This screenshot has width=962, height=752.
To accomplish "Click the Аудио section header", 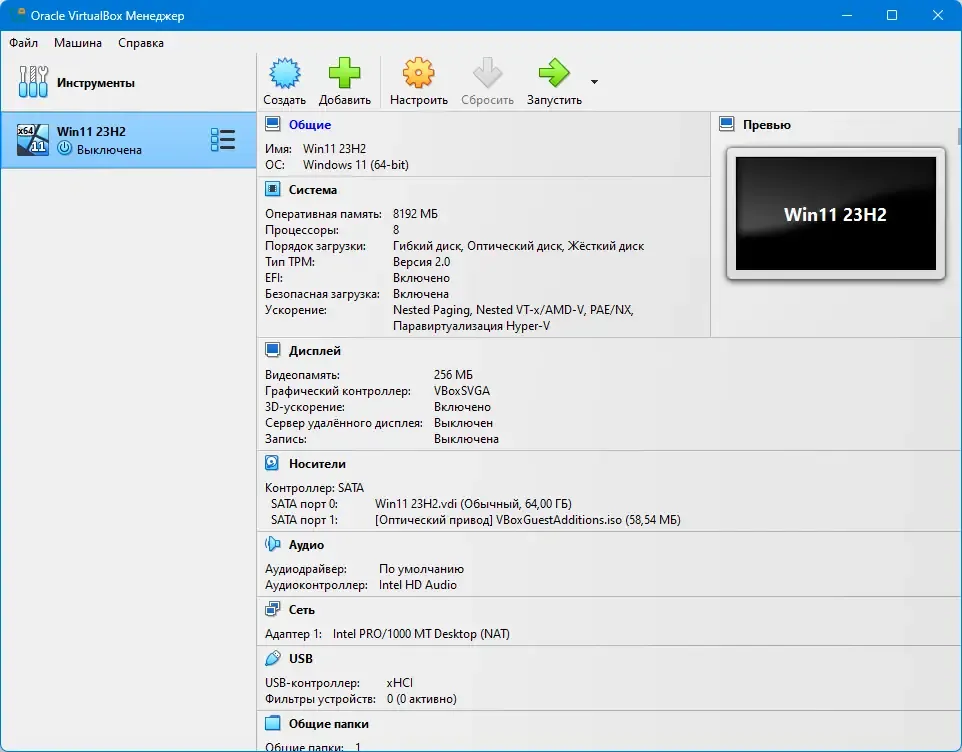I will 306,545.
